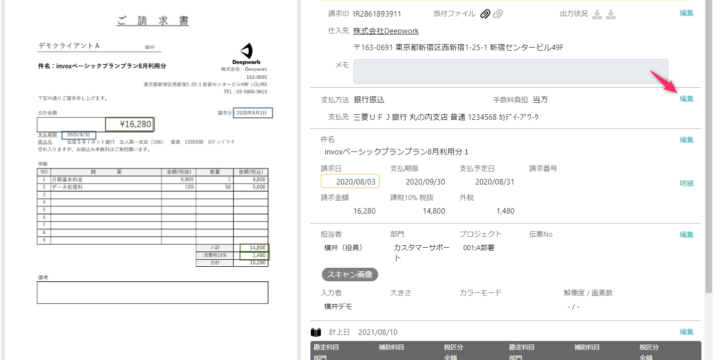Focus the 請求日 field showing 2020/08/03
720x360 pixels.
point(350,182)
